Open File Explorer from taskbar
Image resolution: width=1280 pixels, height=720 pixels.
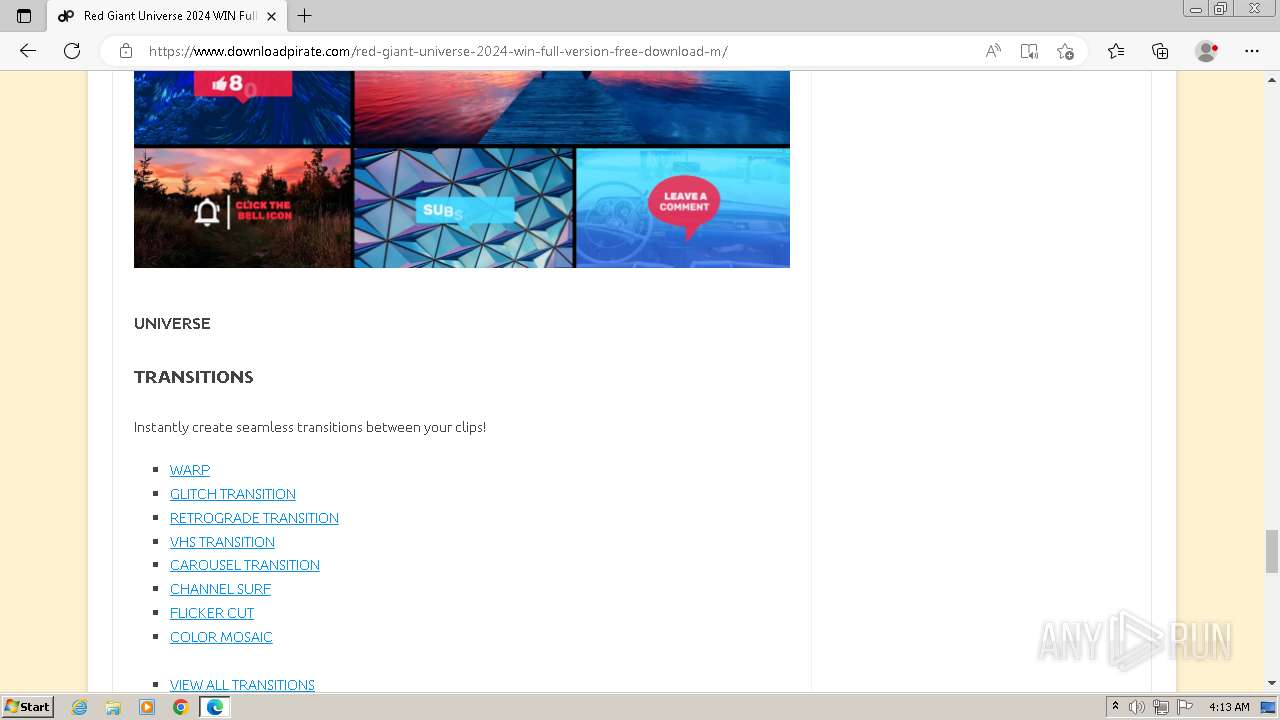[x=113, y=707]
